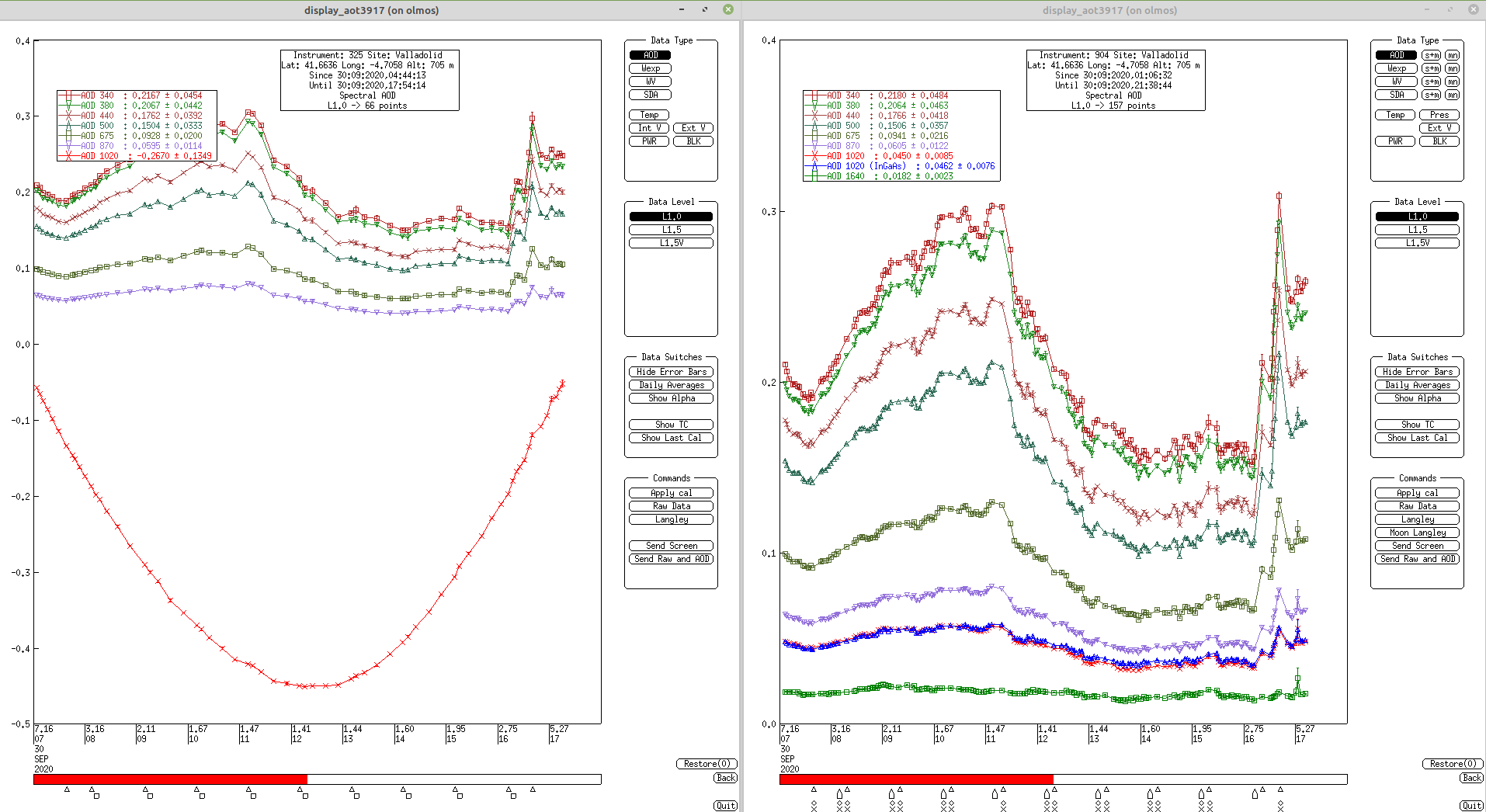Choose WV data type in right window
Viewport: 1486px width, 812px height.
1396,82
